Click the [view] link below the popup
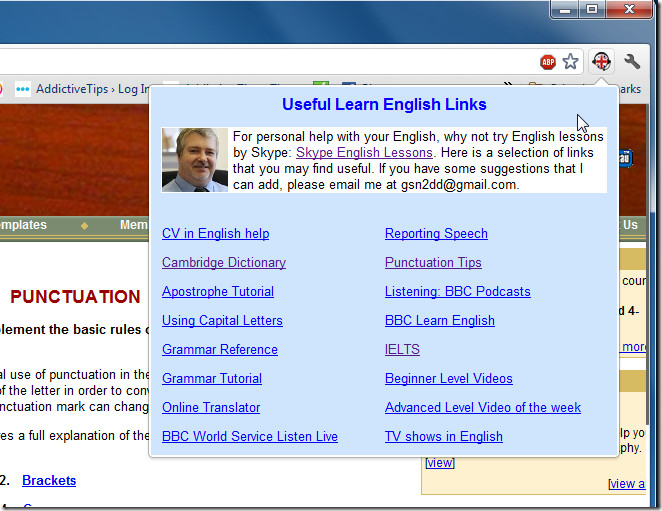Viewport: 662px width, 511px height. (x=440, y=463)
